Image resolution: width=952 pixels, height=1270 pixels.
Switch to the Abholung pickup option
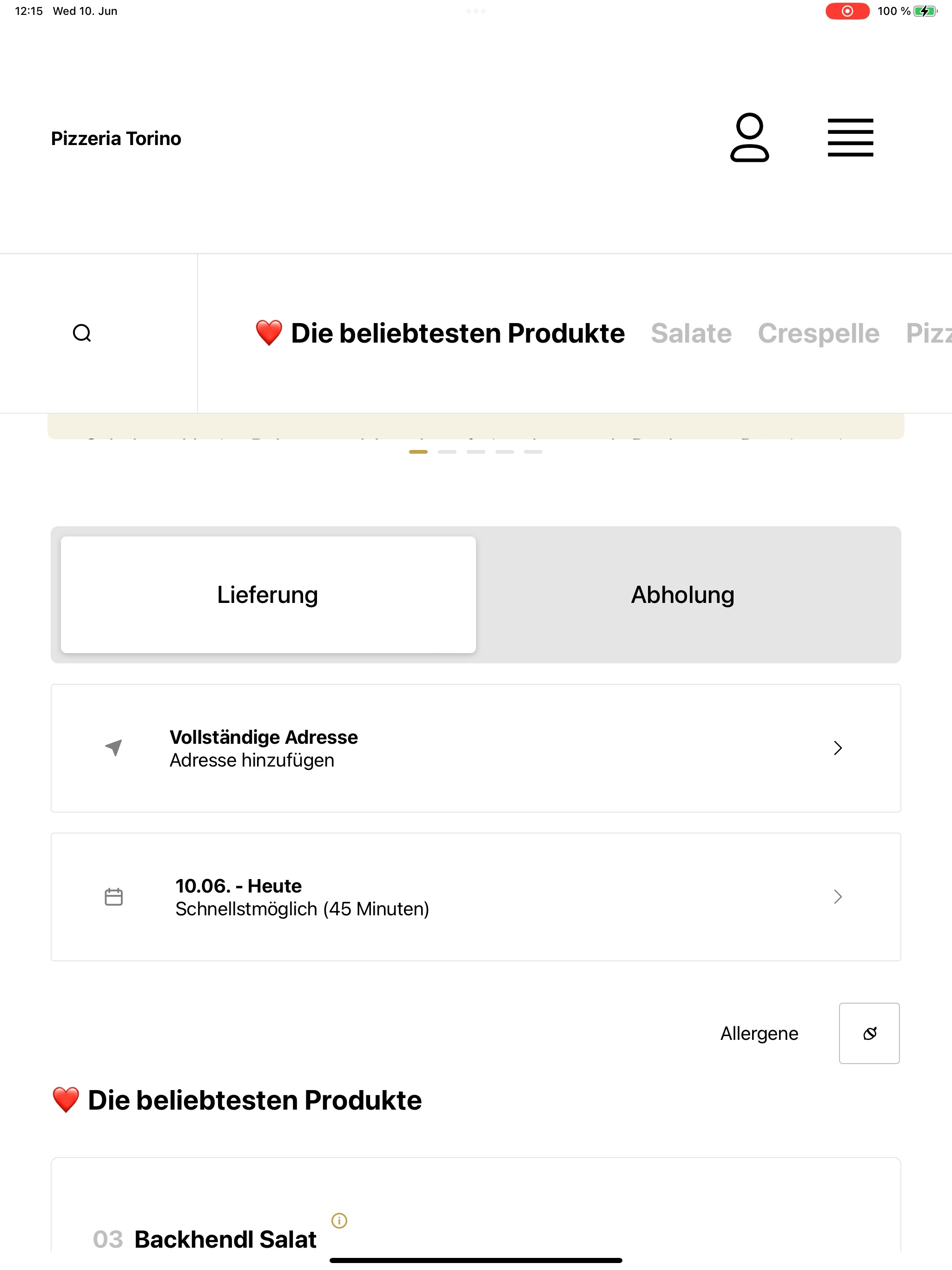click(683, 595)
